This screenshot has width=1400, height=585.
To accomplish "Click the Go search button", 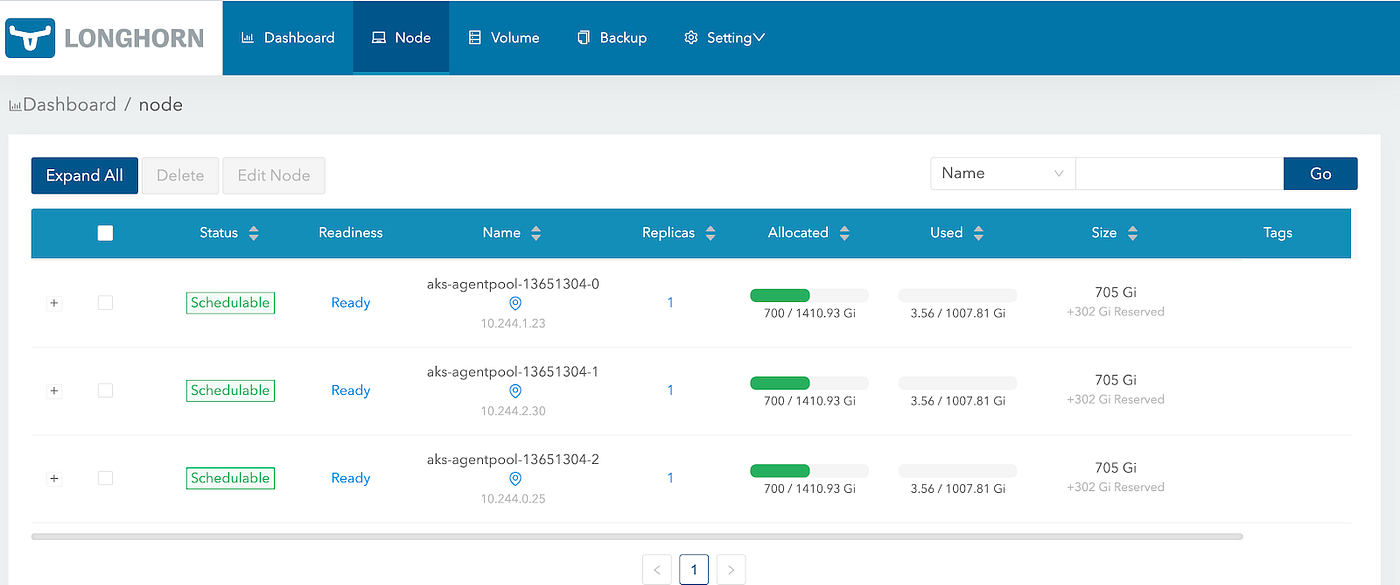I will [x=1321, y=173].
